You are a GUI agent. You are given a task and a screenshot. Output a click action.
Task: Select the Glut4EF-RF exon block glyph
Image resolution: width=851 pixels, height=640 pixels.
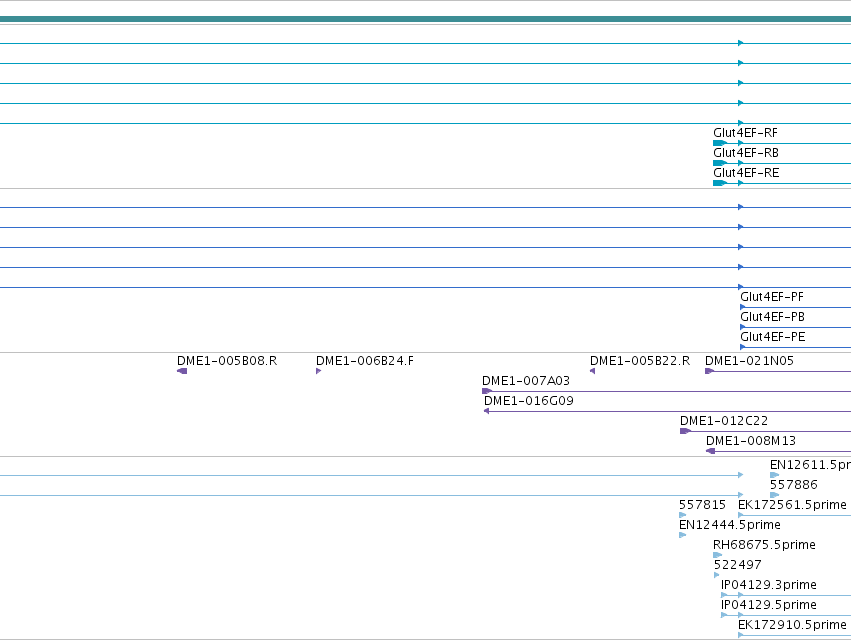click(x=720, y=143)
